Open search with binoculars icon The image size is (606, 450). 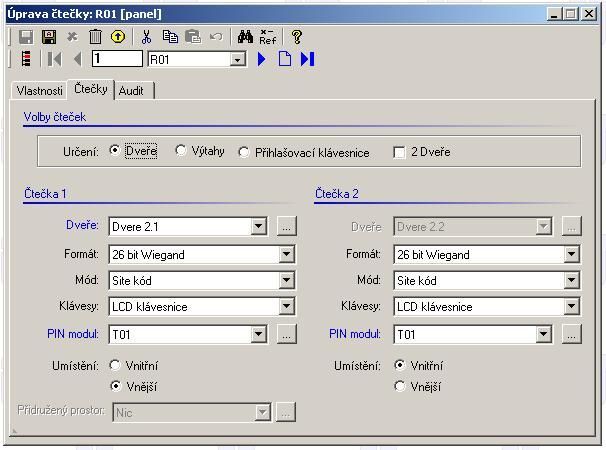(244, 37)
